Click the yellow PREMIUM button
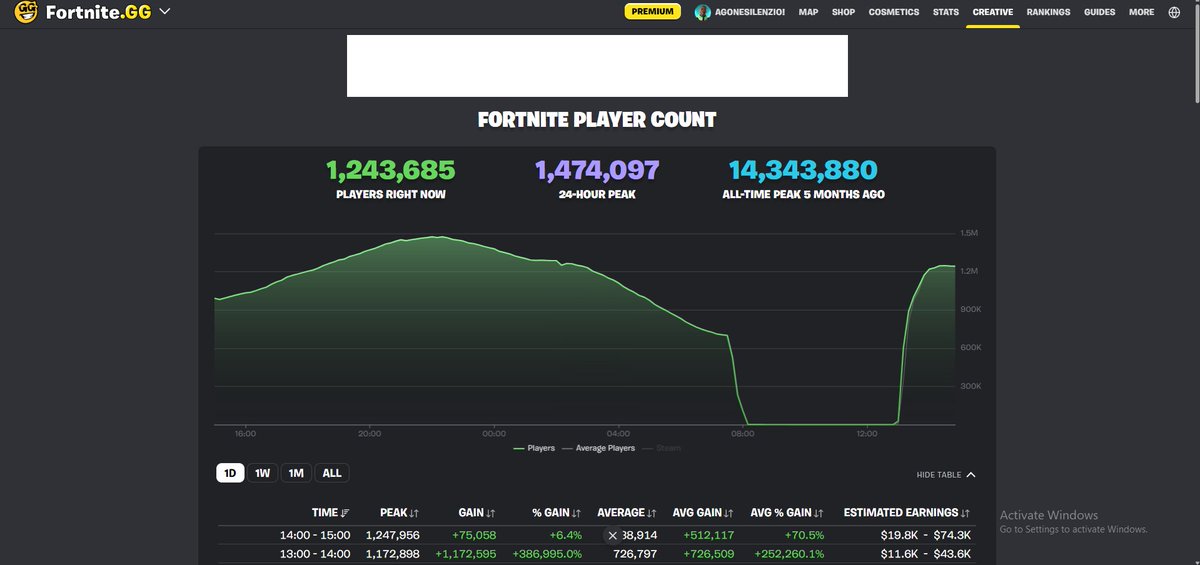 653,12
